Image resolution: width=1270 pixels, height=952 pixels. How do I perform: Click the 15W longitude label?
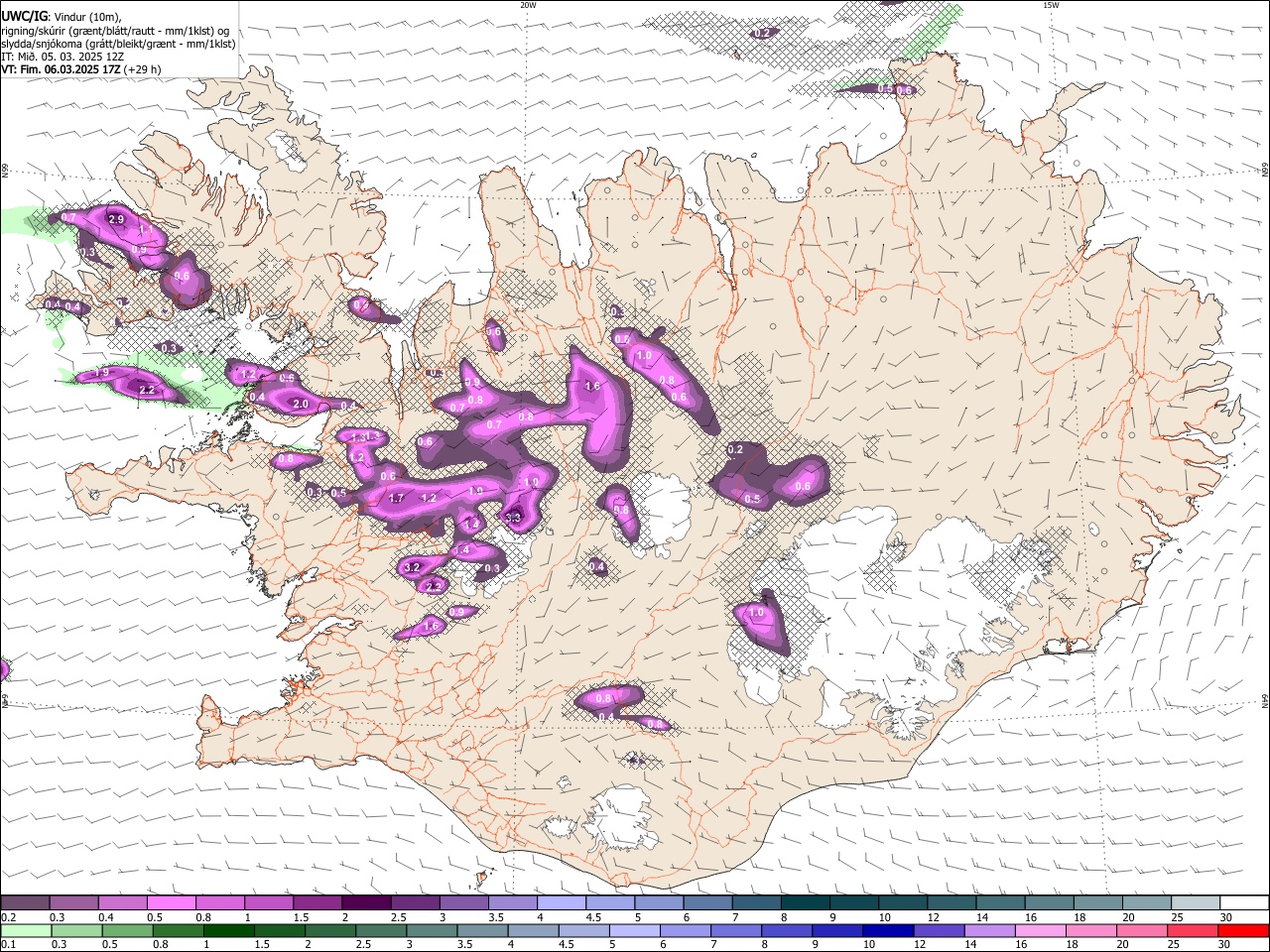1051,5
